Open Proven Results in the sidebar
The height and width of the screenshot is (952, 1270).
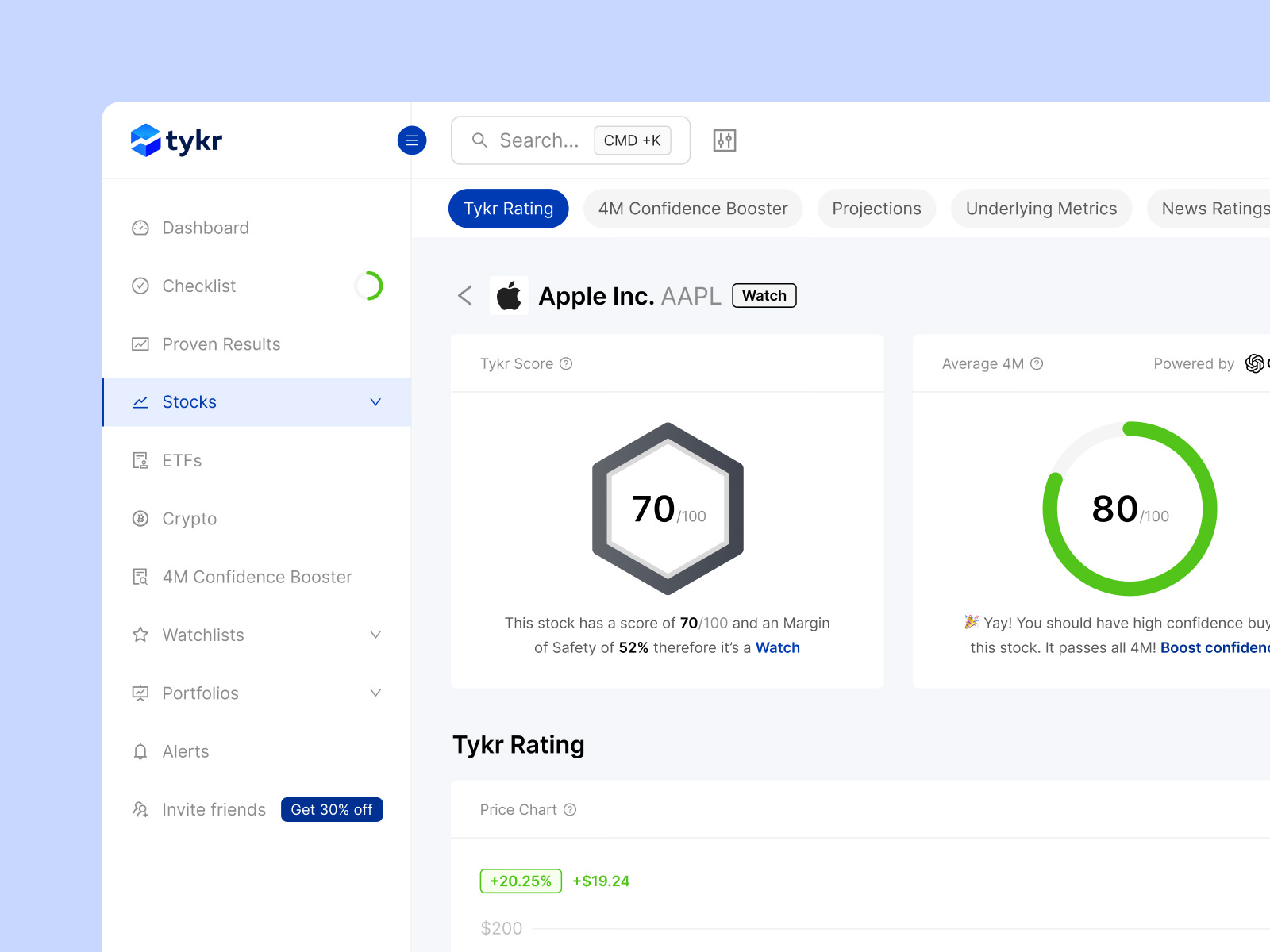pyautogui.click(x=256, y=344)
